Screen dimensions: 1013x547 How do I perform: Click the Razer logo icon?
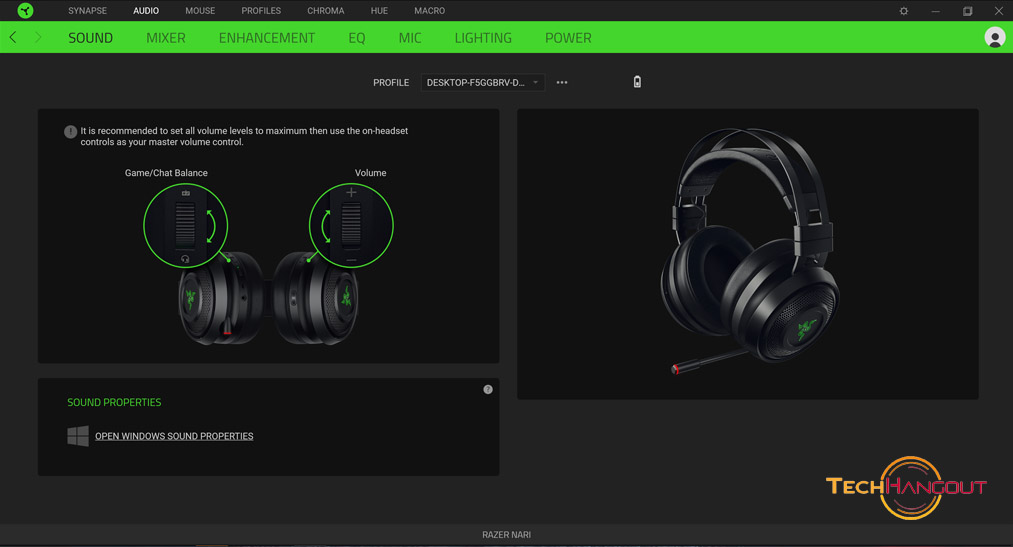(25, 10)
